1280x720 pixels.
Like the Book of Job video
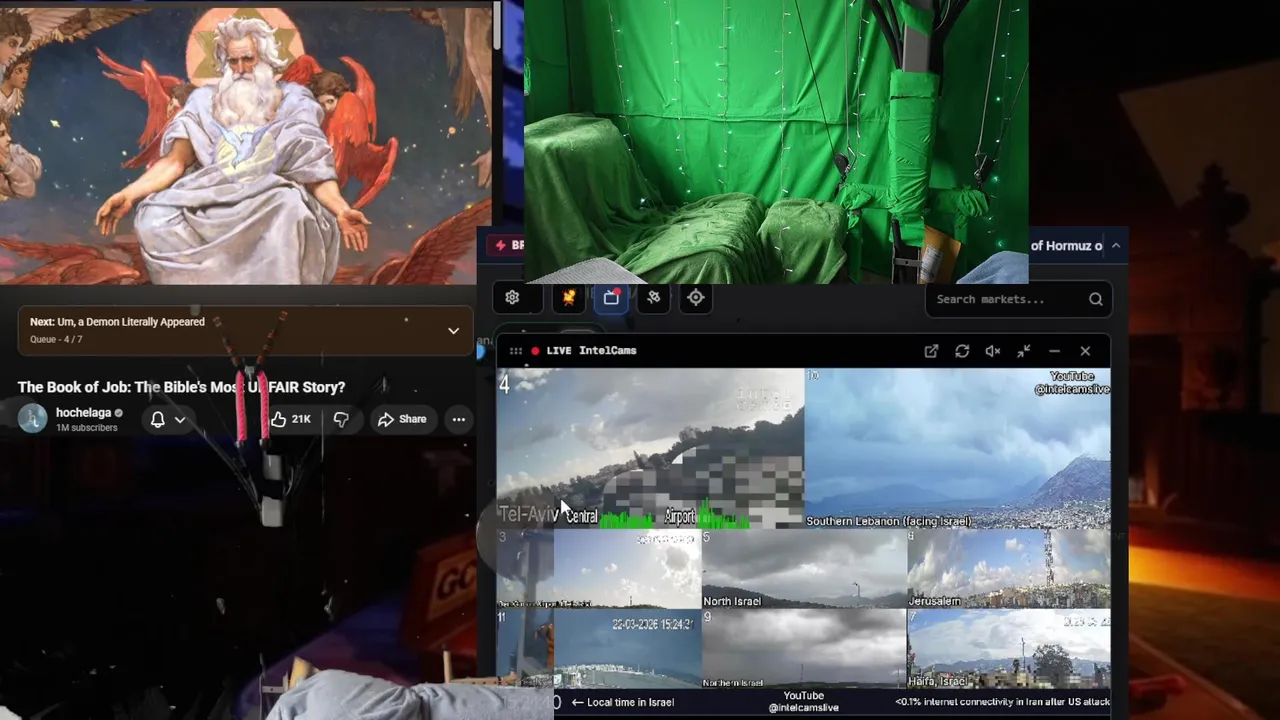(291, 419)
